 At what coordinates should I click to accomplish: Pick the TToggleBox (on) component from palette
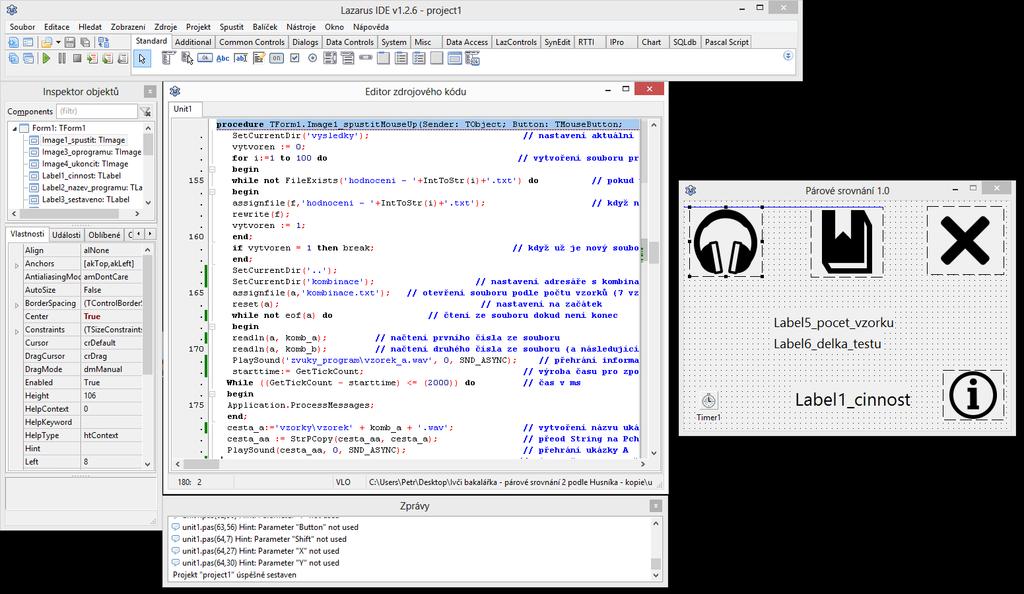(277, 58)
